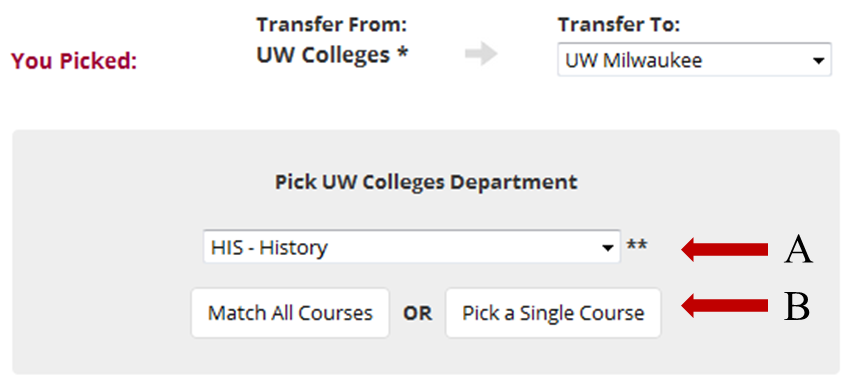This screenshot has width=849, height=386.
Task: Click the HIS - History selected text
Action: point(269,247)
